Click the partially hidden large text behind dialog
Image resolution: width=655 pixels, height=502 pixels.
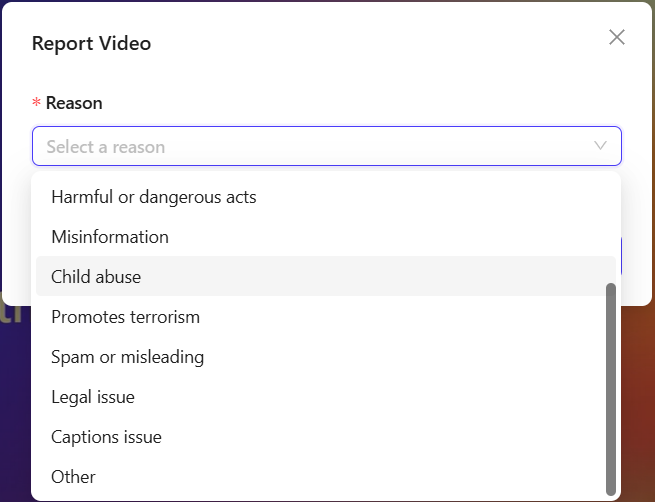12,312
